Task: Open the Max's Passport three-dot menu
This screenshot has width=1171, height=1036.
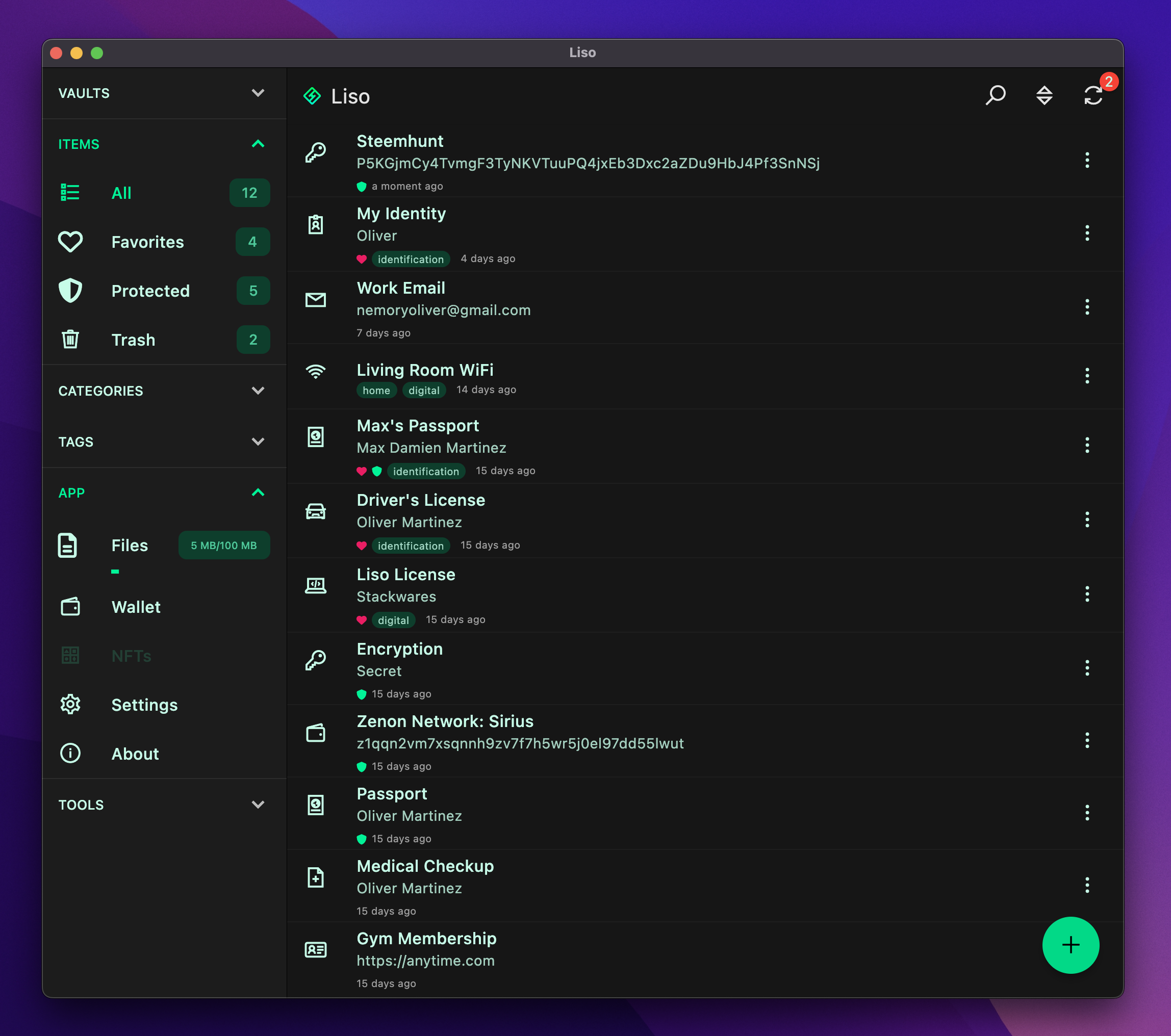Action: point(1087,445)
